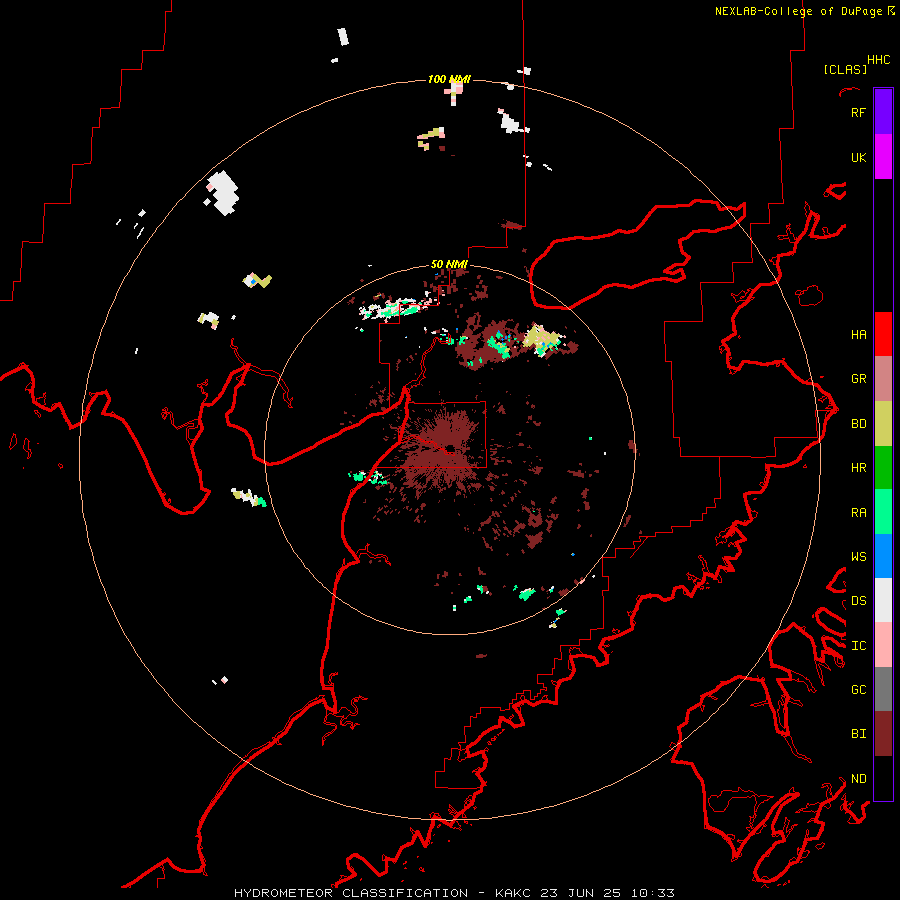
Task: Select the BD yellow legend swatch
Action: pos(883,424)
